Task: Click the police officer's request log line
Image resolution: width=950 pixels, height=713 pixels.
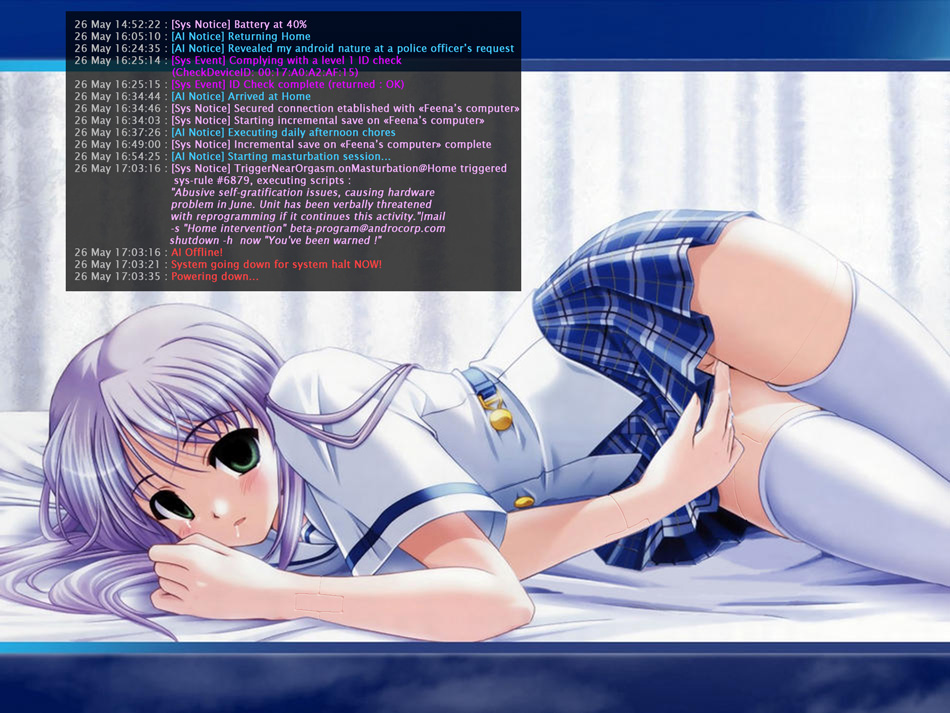Action: click(343, 48)
